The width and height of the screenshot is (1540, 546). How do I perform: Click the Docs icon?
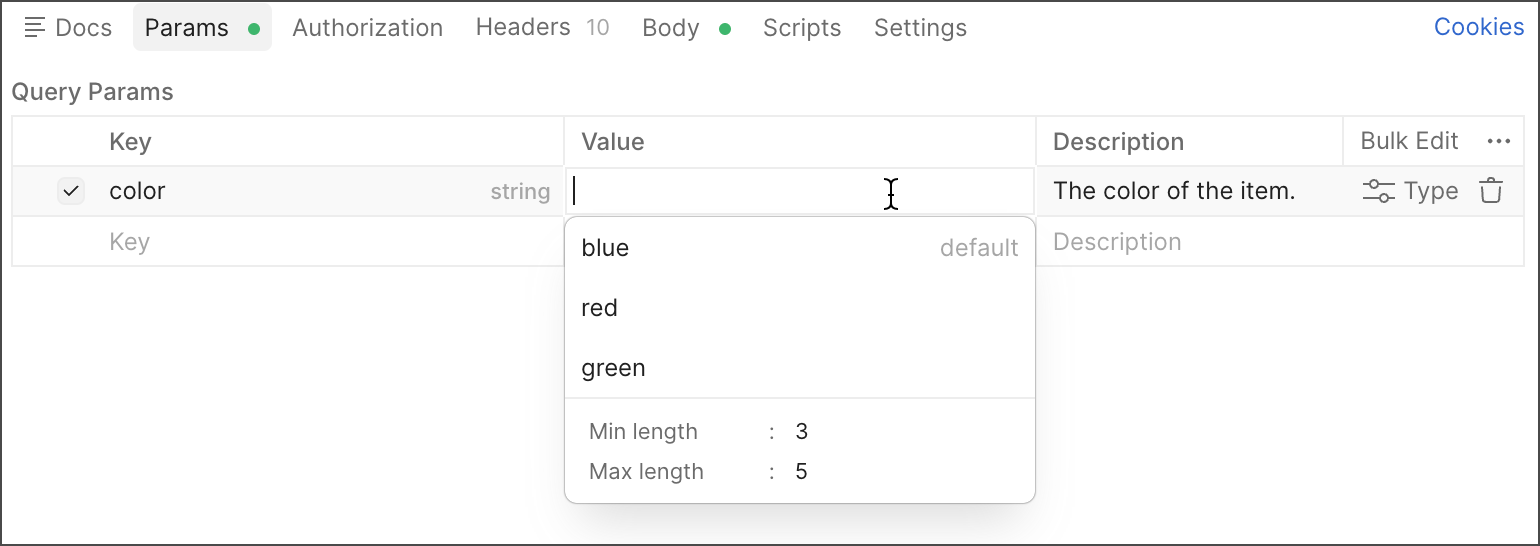coord(35,28)
